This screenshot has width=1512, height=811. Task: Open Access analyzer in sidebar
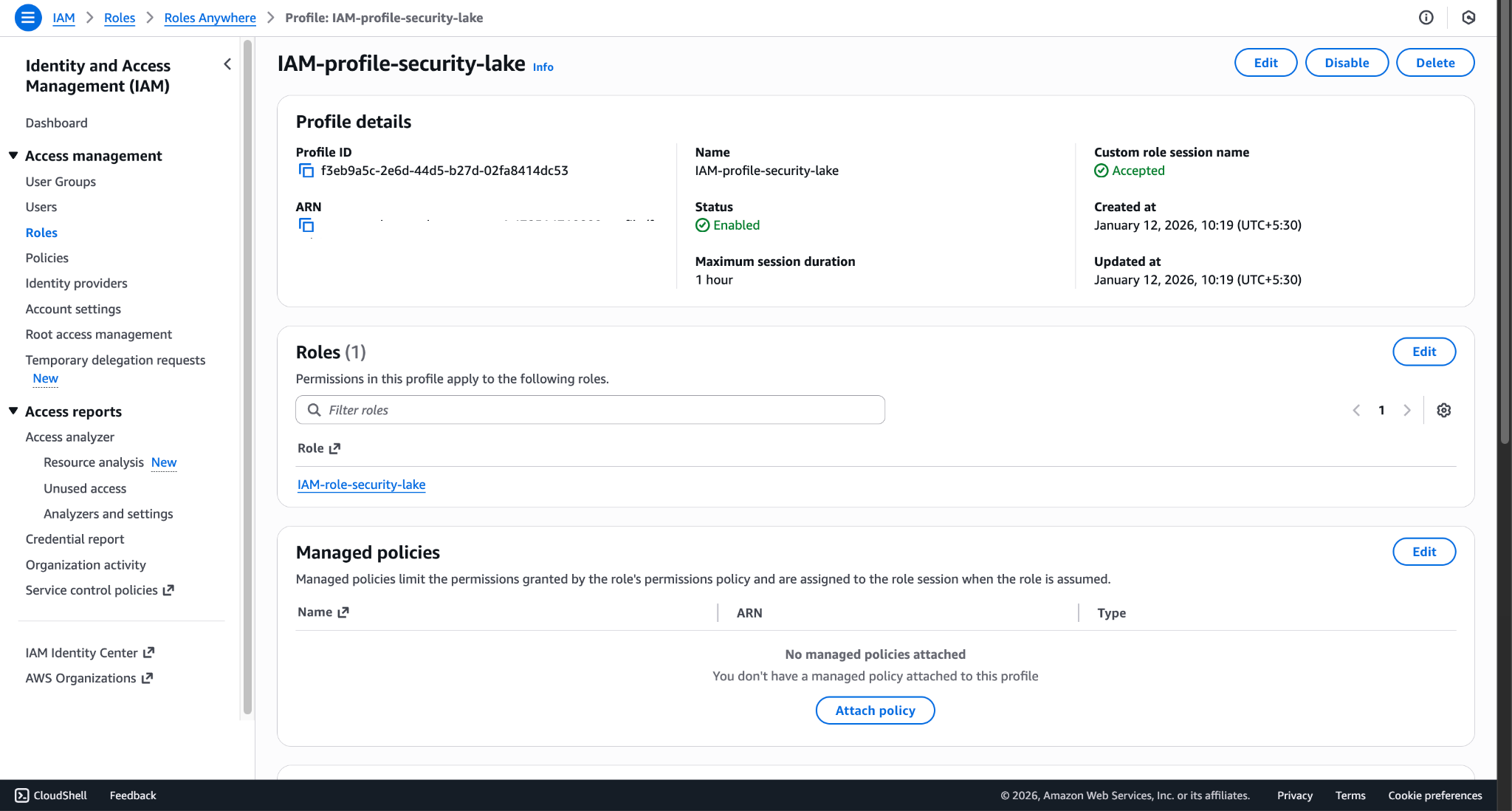coord(70,437)
